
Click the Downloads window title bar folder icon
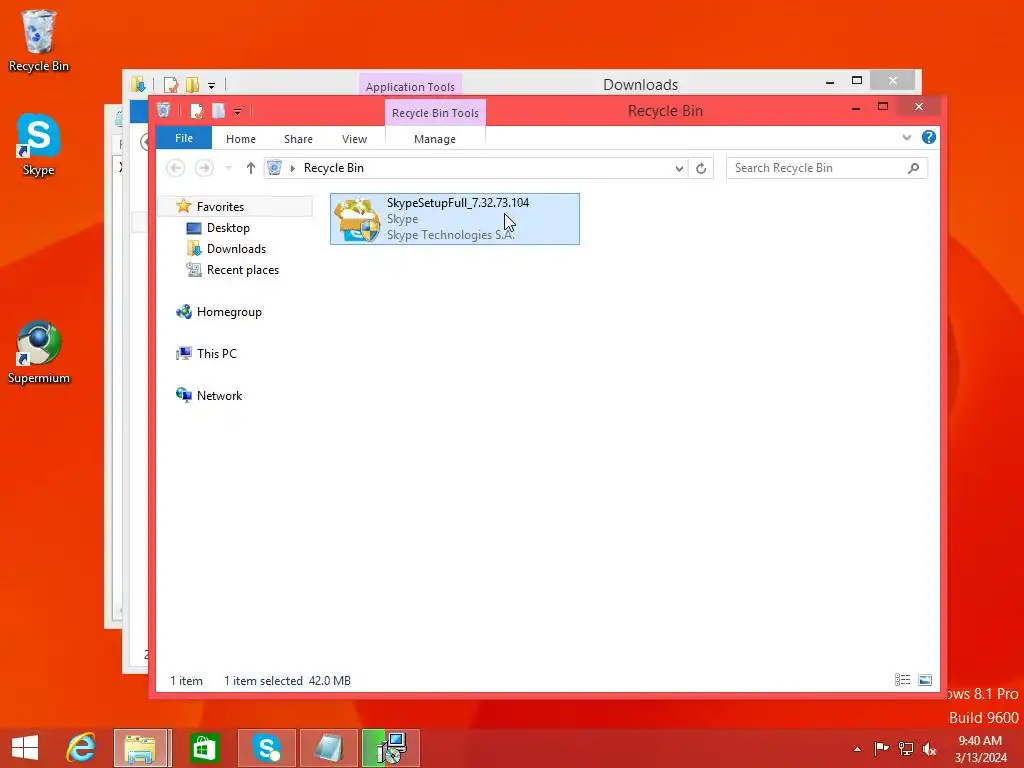tap(138, 84)
